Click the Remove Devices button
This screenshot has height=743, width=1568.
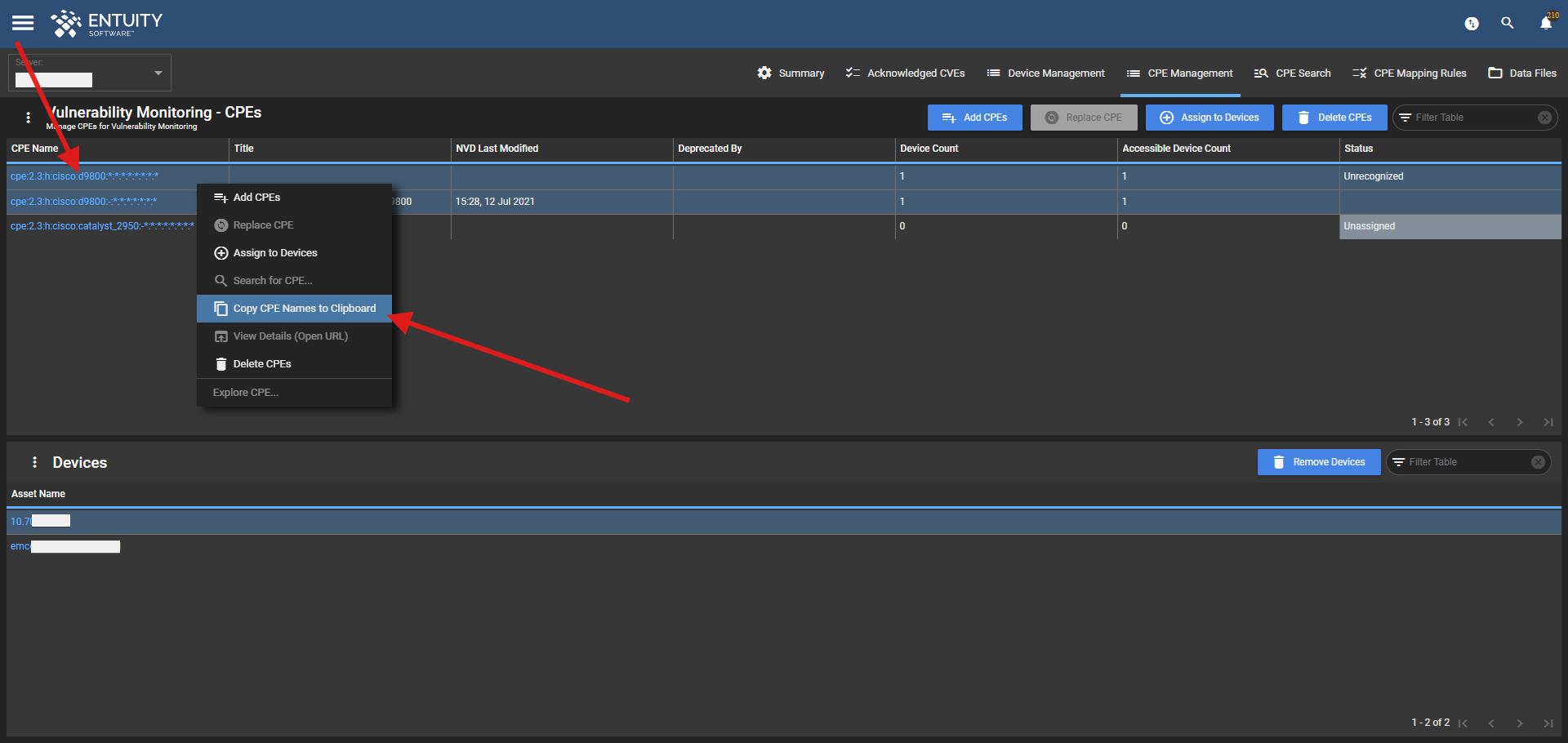(1319, 462)
